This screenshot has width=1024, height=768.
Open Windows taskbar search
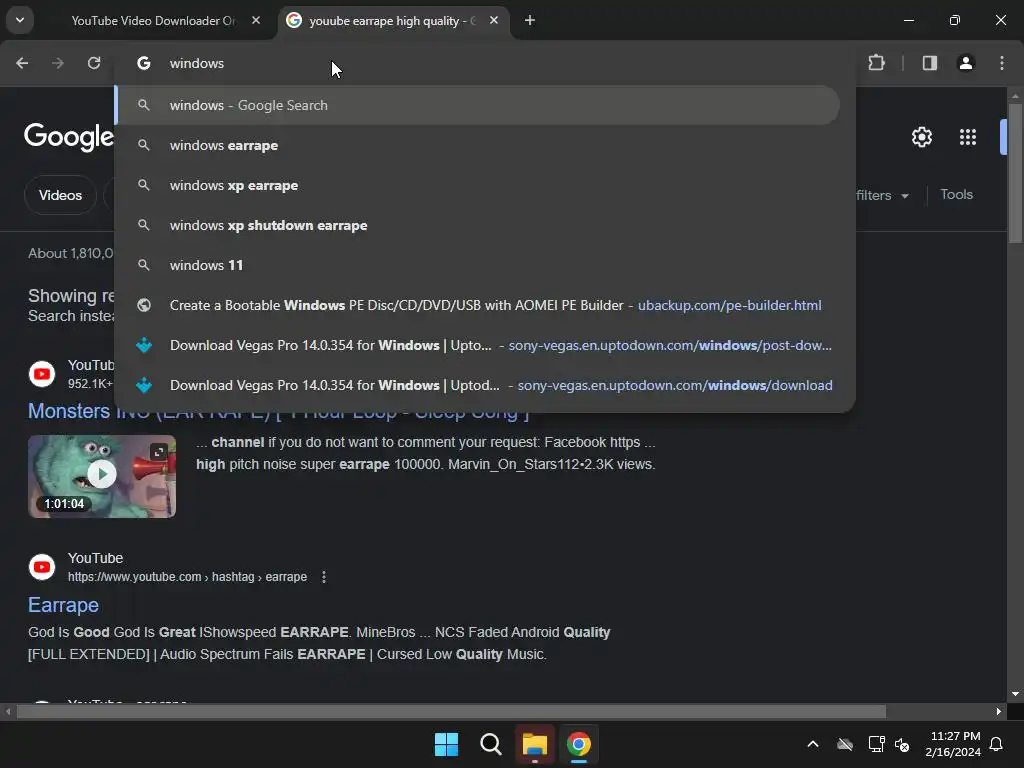pyautogui.click(x=490, y=744)
